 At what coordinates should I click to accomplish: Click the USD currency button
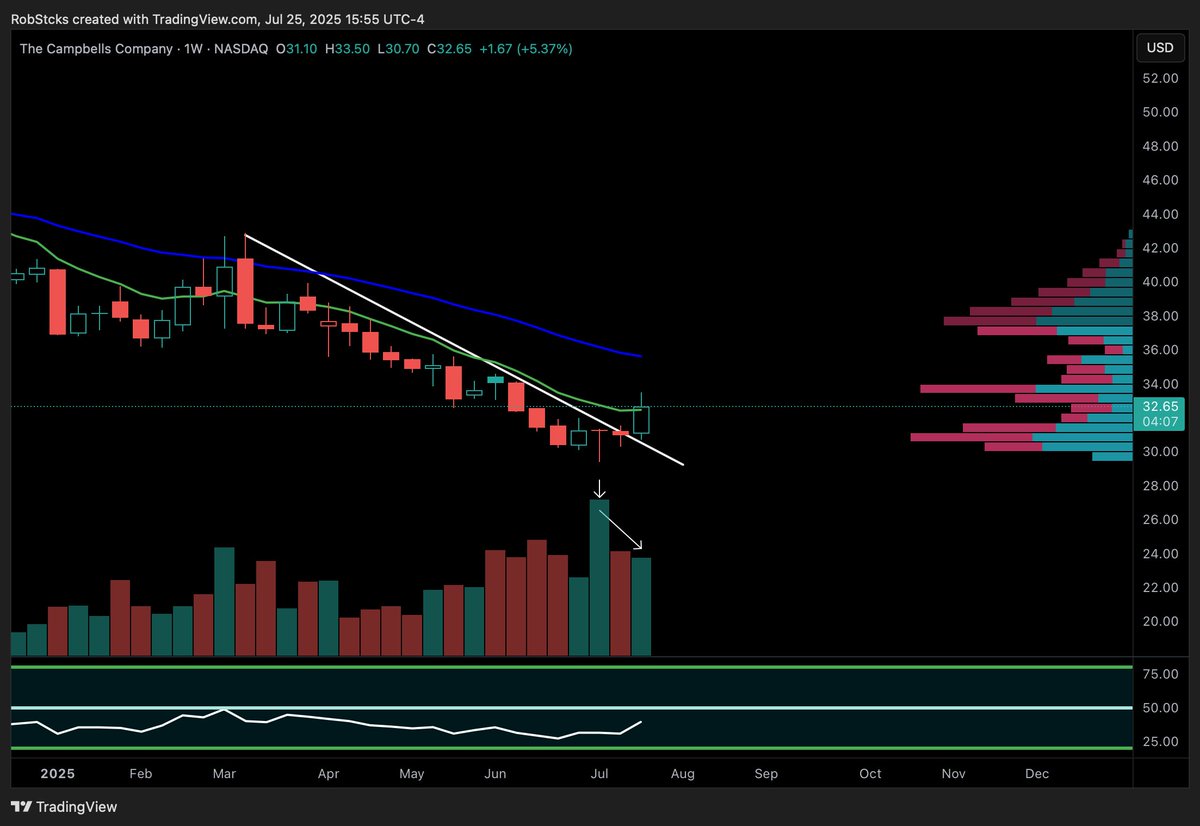[1160, 47]
